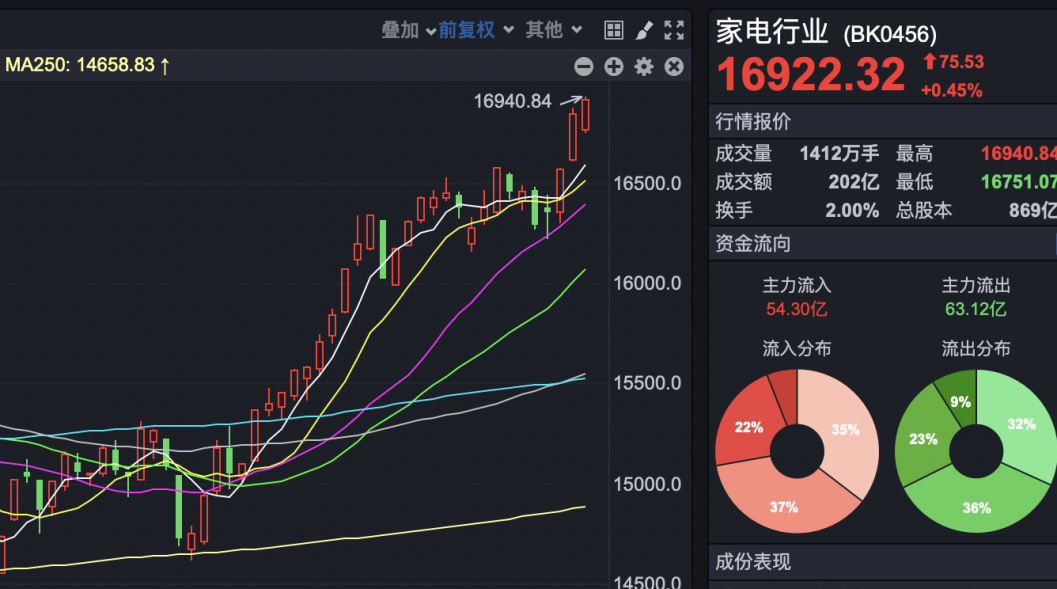Expand the 叠加 overlay dropdown
Image resolution: width=1057 pixels, height=589 pixels.
409,30
